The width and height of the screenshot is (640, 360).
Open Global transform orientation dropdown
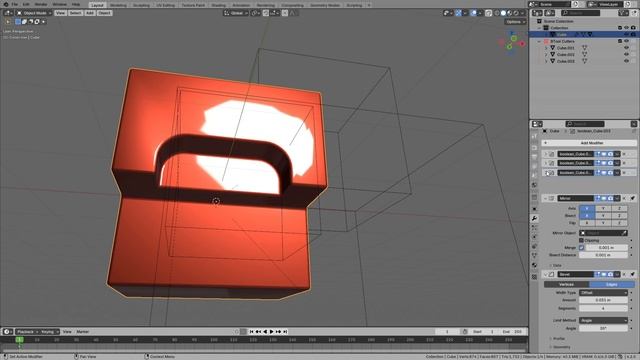pos(236,13)
